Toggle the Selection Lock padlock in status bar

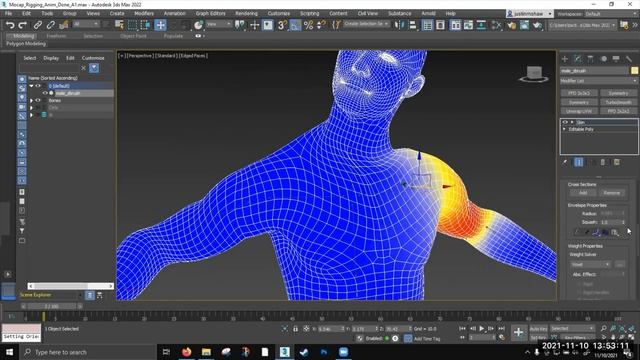pyautogui.click(x=295, y=329)
